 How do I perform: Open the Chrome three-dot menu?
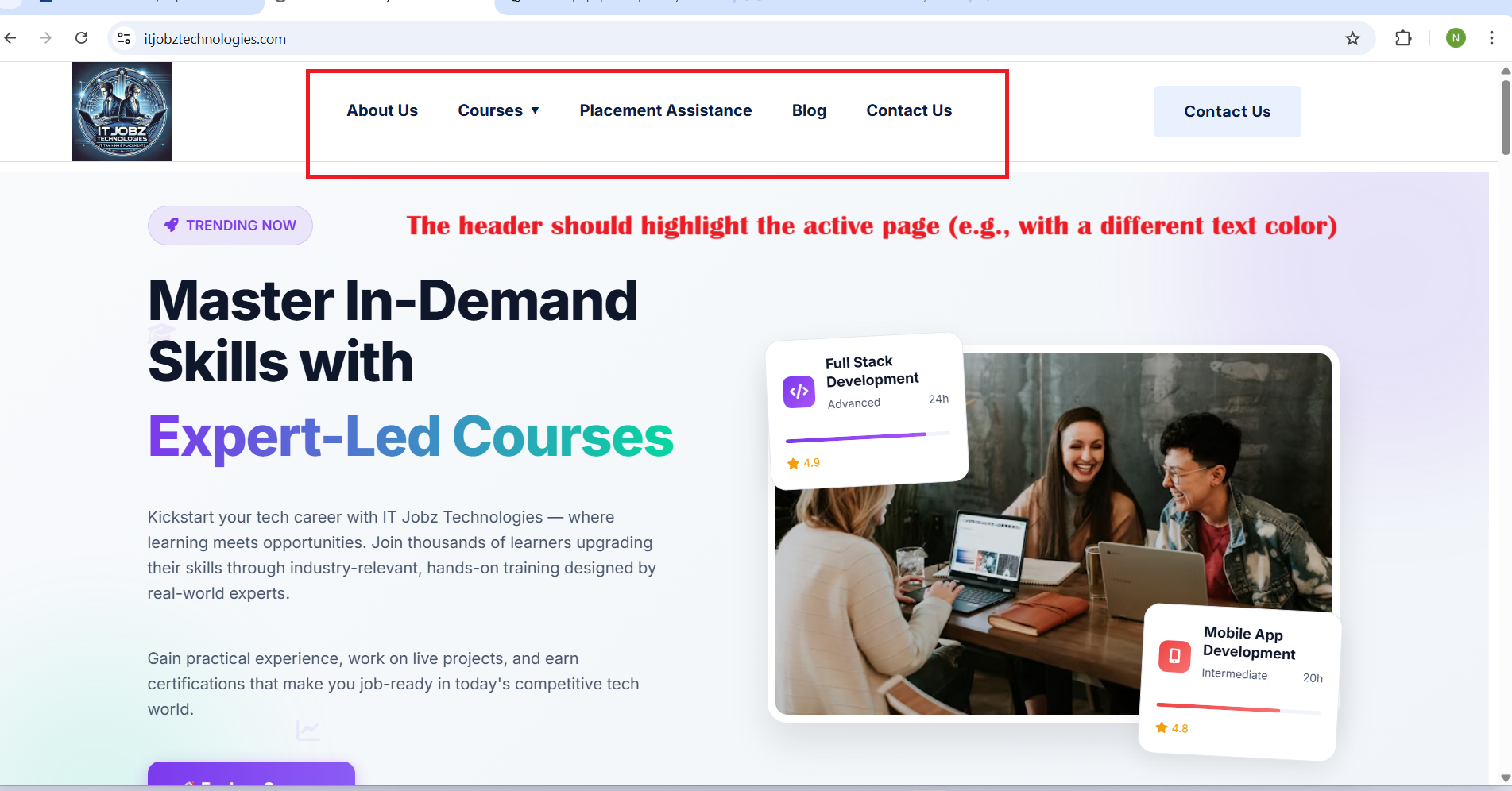[1491, 38]
